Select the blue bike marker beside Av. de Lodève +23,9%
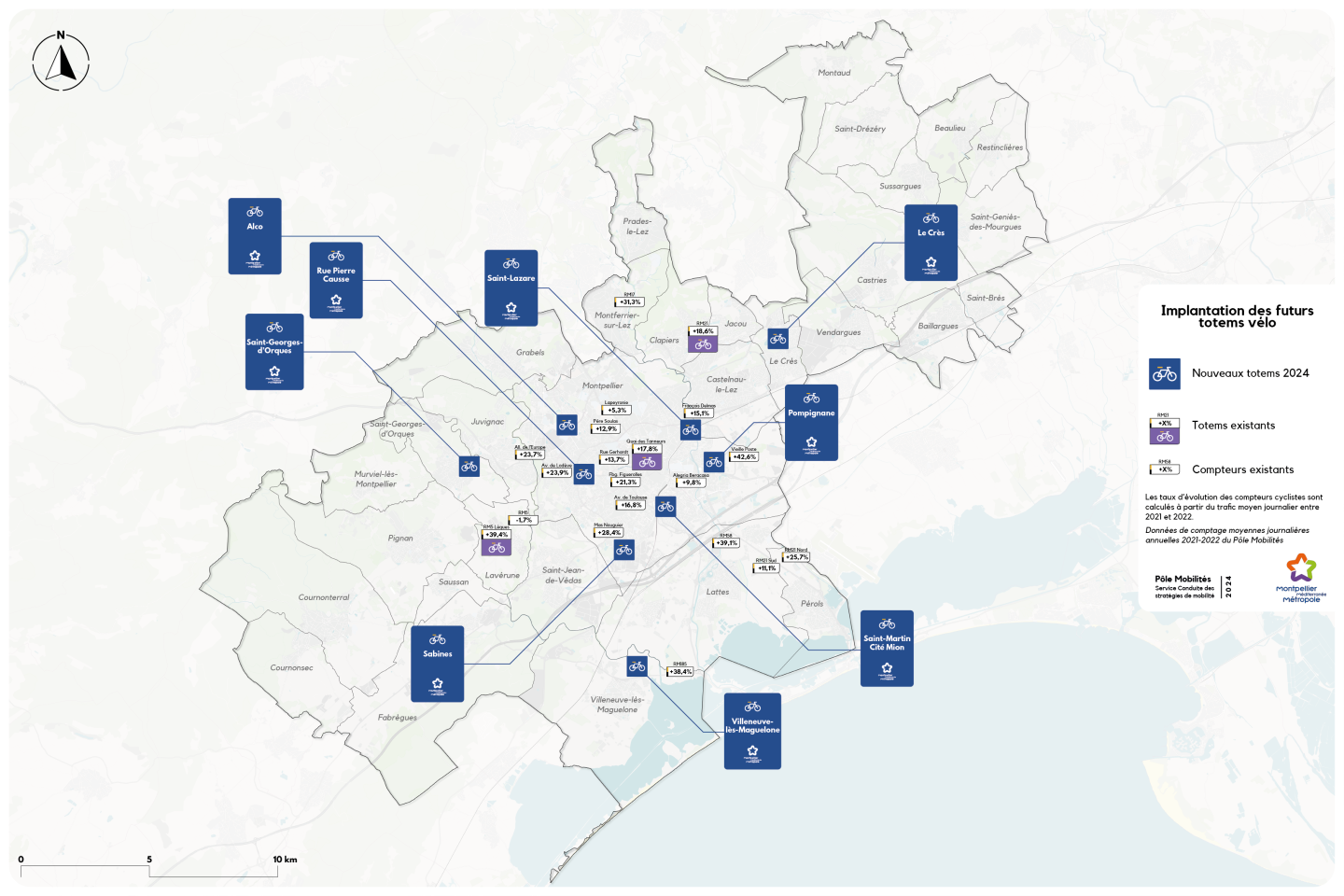 click(x=584, y=474)
